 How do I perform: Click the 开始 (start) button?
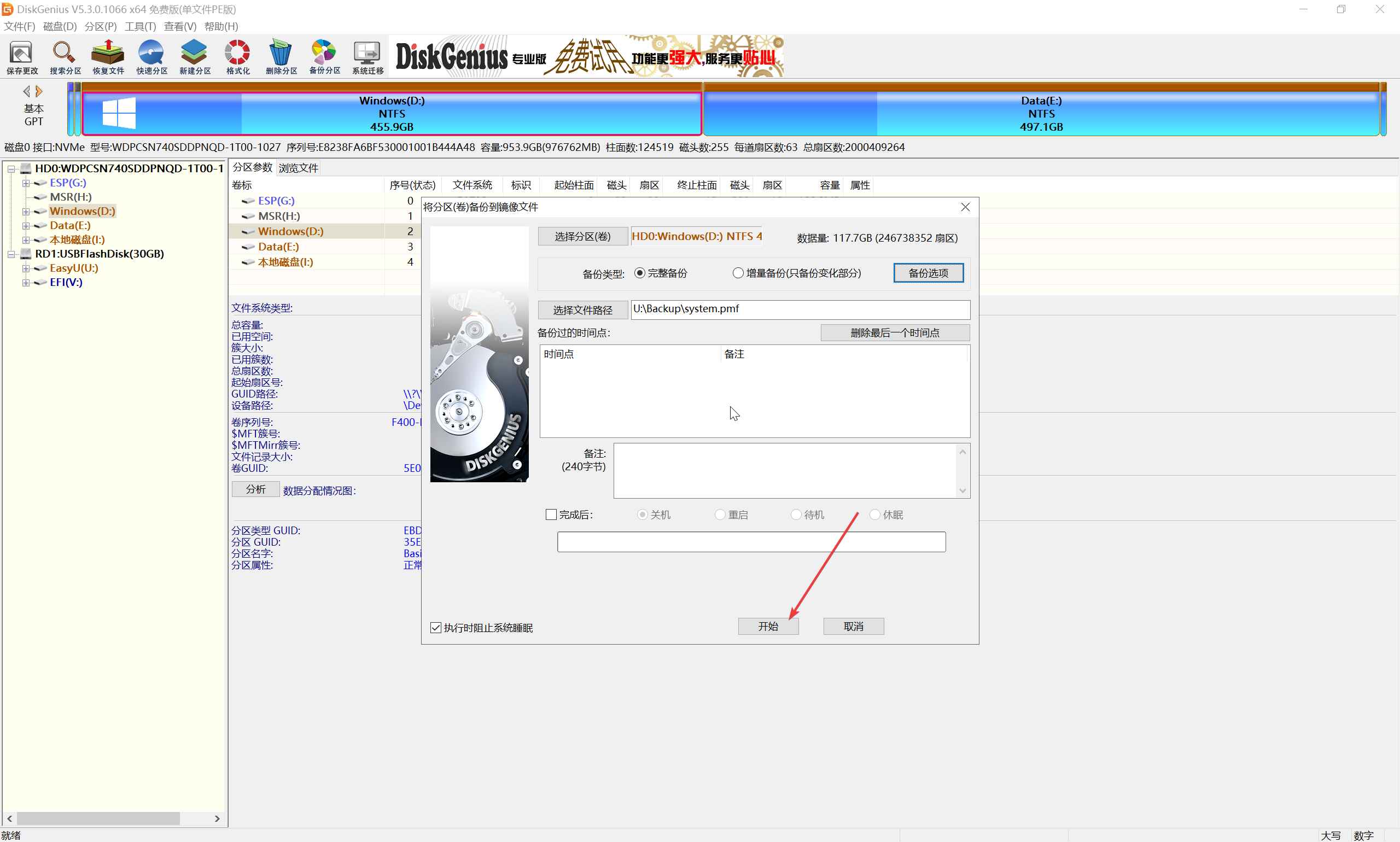point(768,627)
